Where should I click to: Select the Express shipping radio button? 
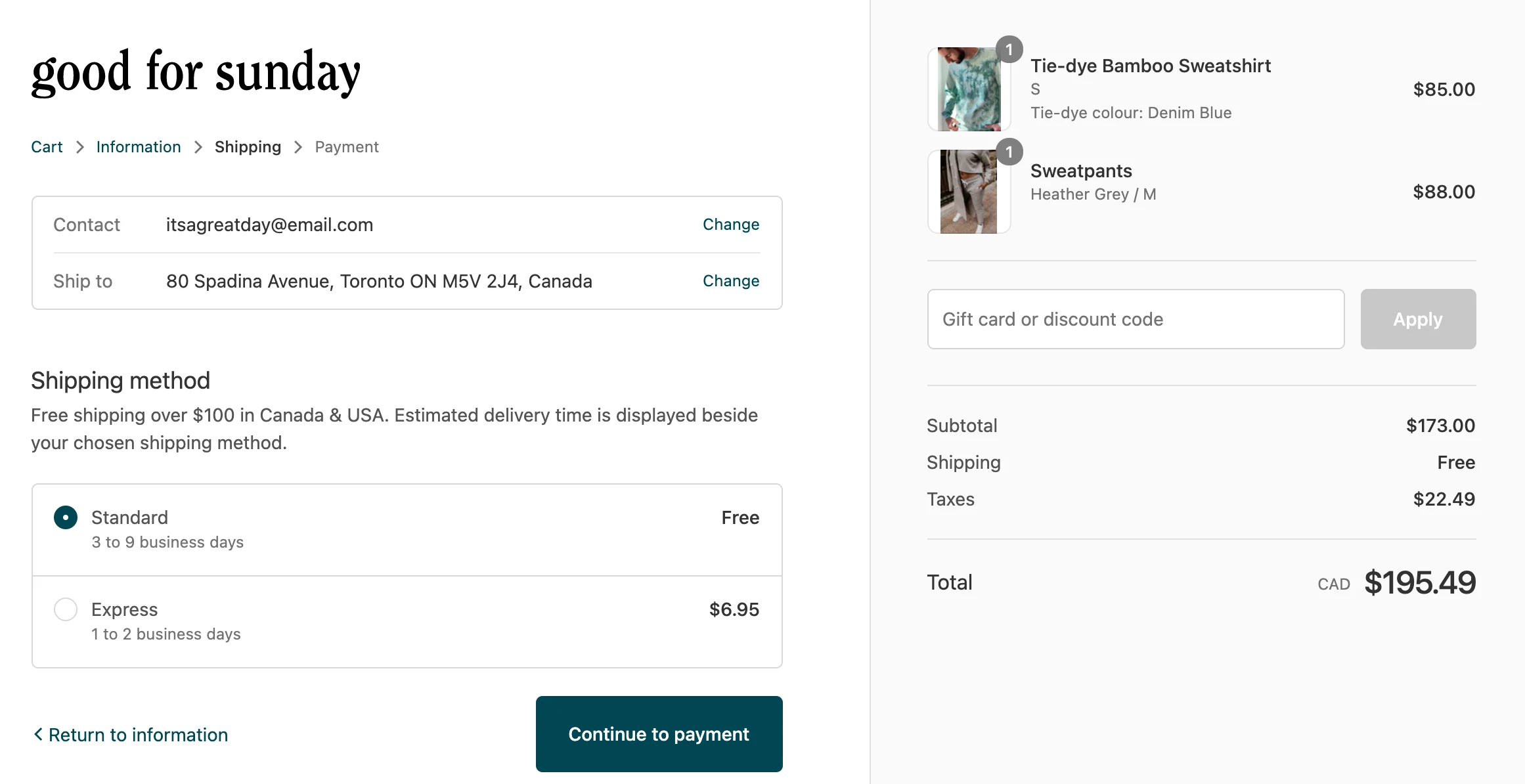click(x=66, y=609)
